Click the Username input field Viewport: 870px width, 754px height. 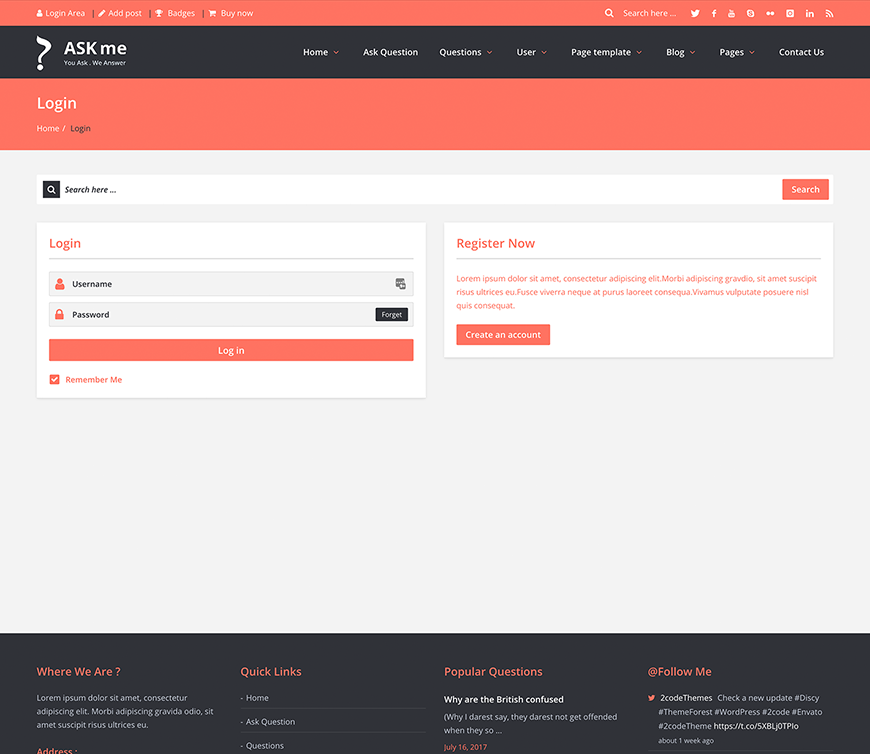(x=231, y=284)
